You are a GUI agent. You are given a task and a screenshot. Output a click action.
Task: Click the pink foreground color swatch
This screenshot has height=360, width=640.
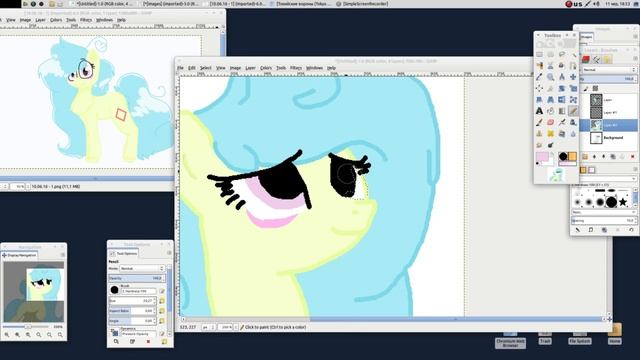pos(542,156)
